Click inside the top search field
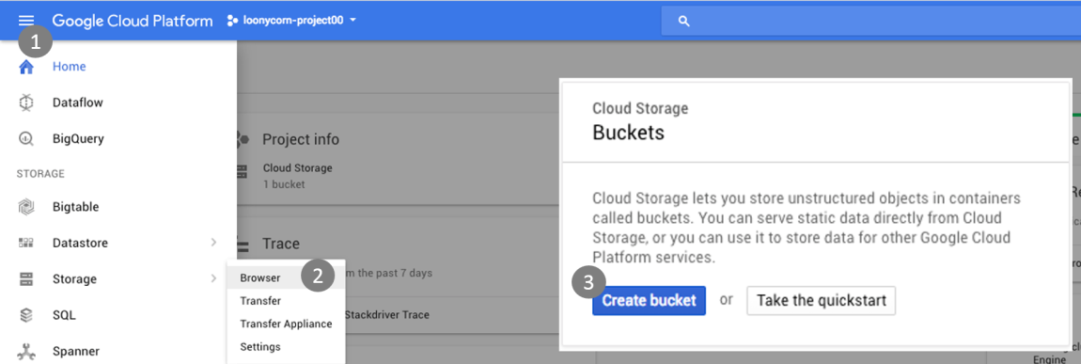This screenshot has height=364, width=1081. click(871, 21)
